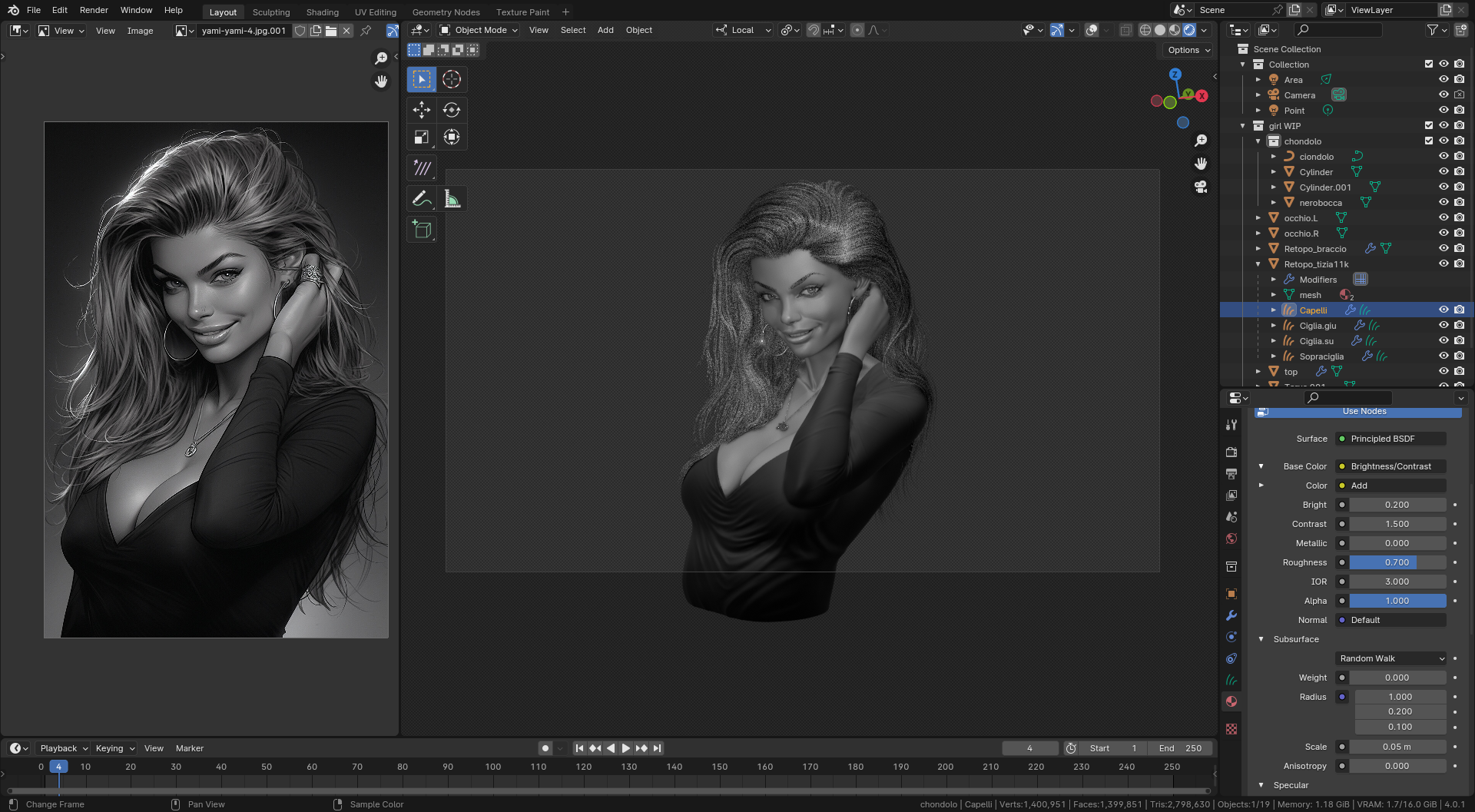Screen dimensions: 1475x812
Task: Jump to the last frame
Action: coord(658,748)
